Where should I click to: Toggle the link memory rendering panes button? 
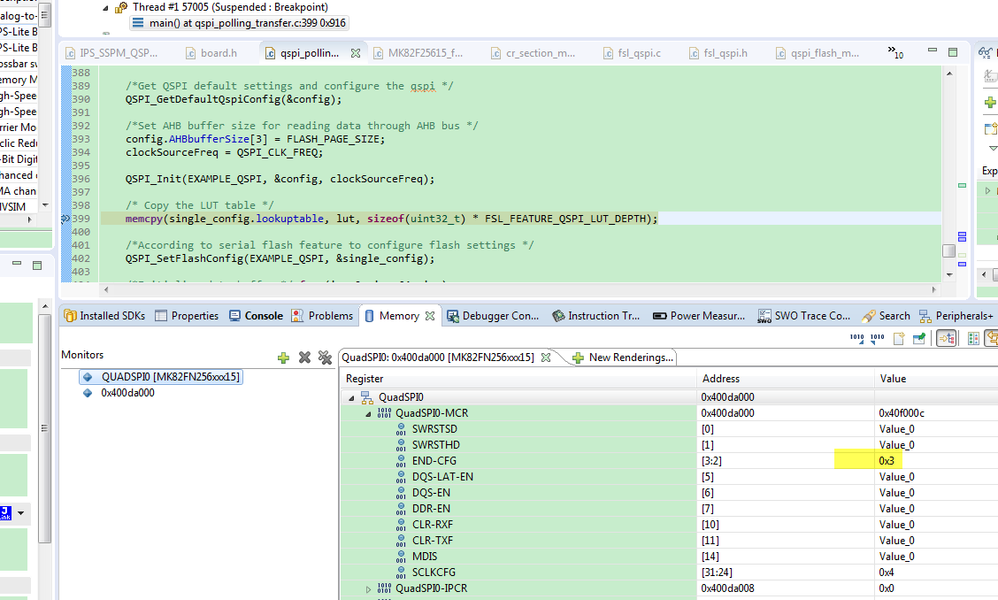pyautogui.click(x=946, y=338)
